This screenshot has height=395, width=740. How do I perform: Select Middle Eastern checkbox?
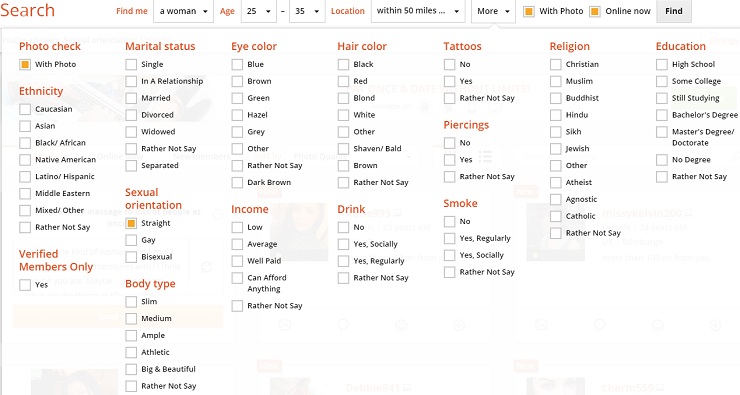pyautogui.click(x=25, y=193)
